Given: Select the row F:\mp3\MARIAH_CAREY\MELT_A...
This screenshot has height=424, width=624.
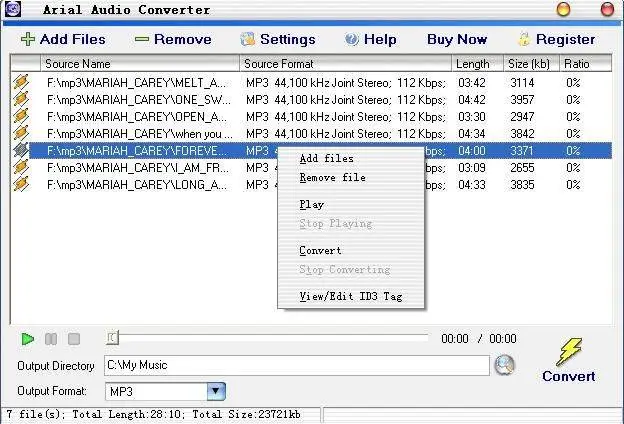Looking at the screenshot, I should pyautogui.click(x=312, y=82).
